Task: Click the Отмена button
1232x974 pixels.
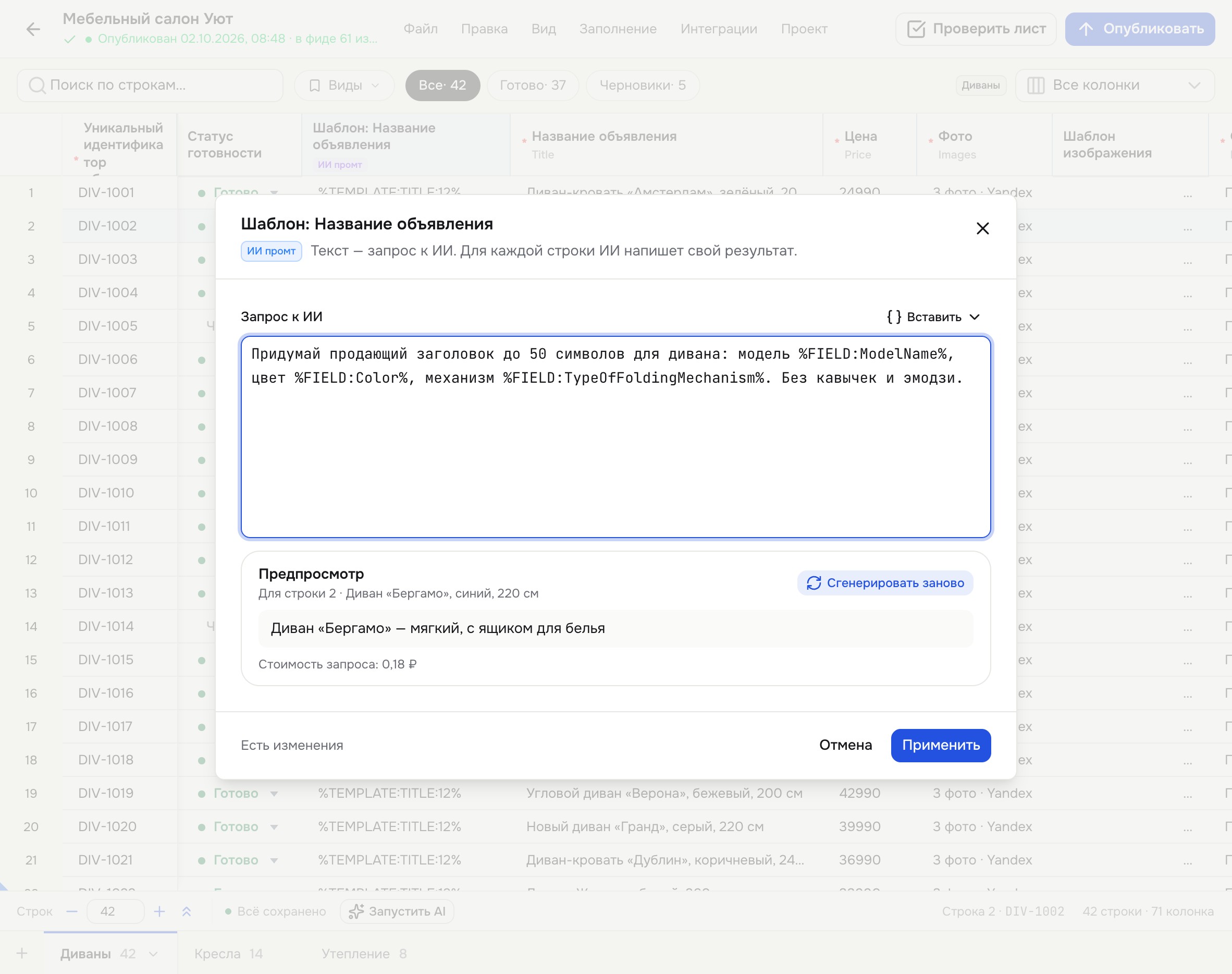Action: tap(846, 745)
